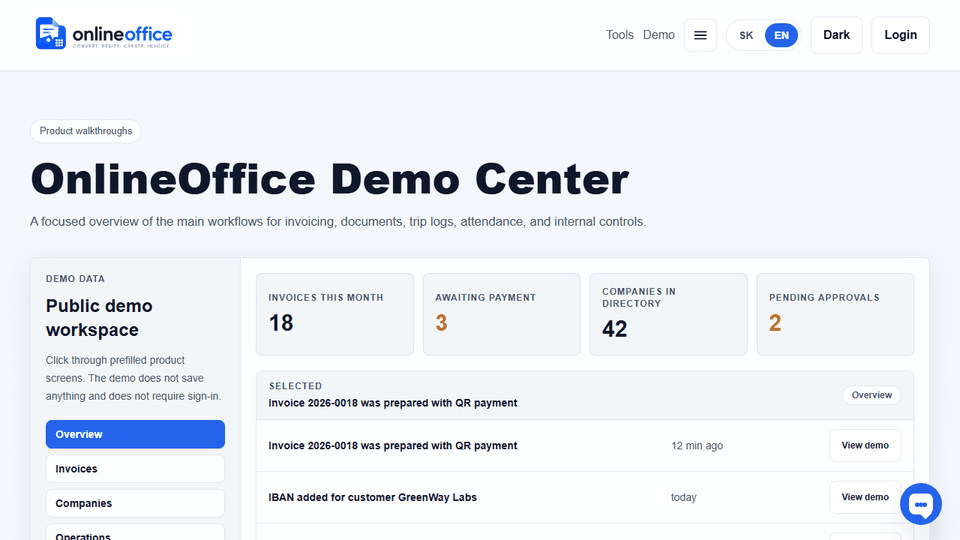
Task: View demo for IBAN GreenWay Labs row
Action: tap(865, 497)
